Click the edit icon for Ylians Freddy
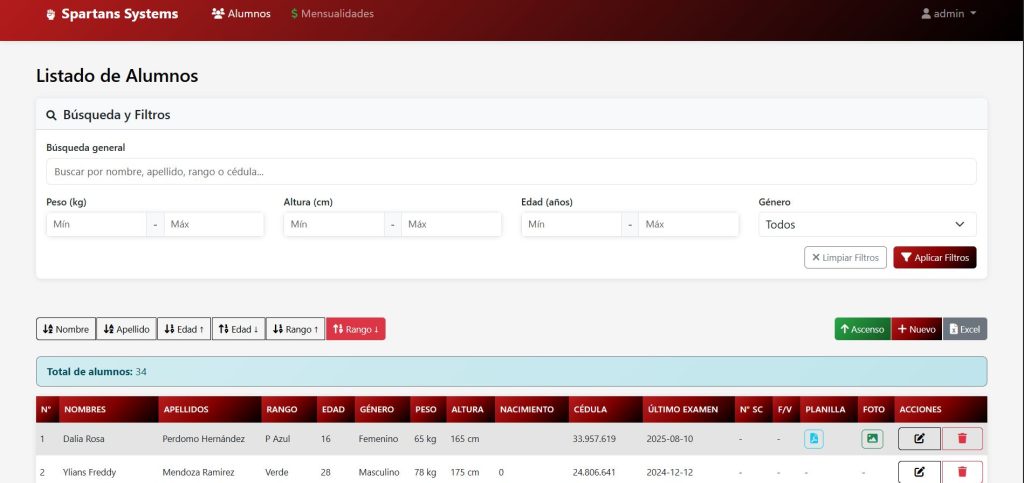The image size is (1024, 483). pos(919,471)
